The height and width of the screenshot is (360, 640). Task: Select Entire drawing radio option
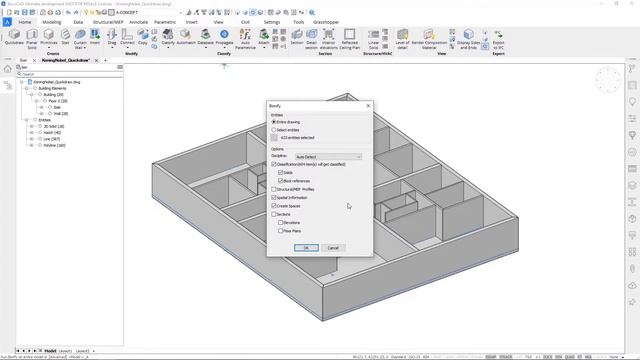[x=274, y=122]
